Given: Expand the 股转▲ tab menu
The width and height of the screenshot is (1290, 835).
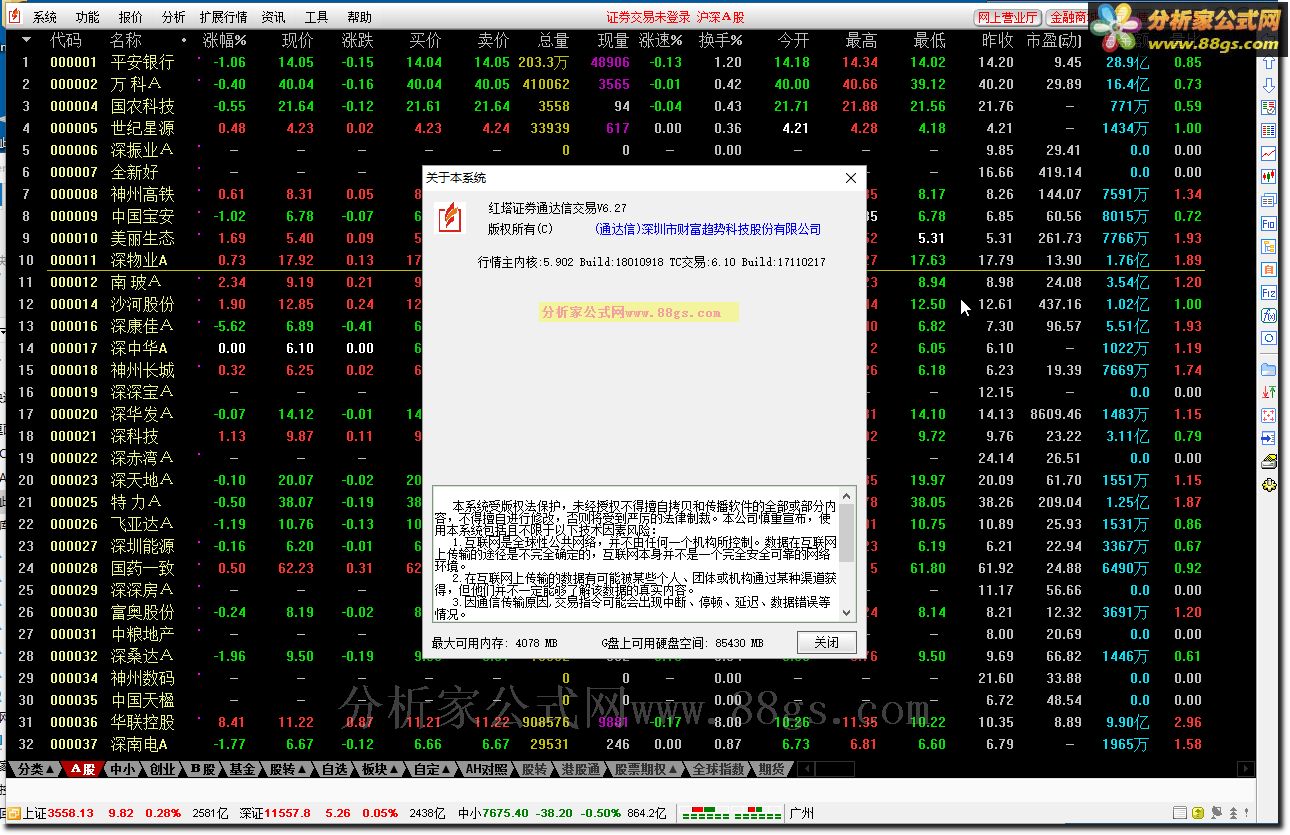Looking at the screenshot, I should [x=289, y=769].
